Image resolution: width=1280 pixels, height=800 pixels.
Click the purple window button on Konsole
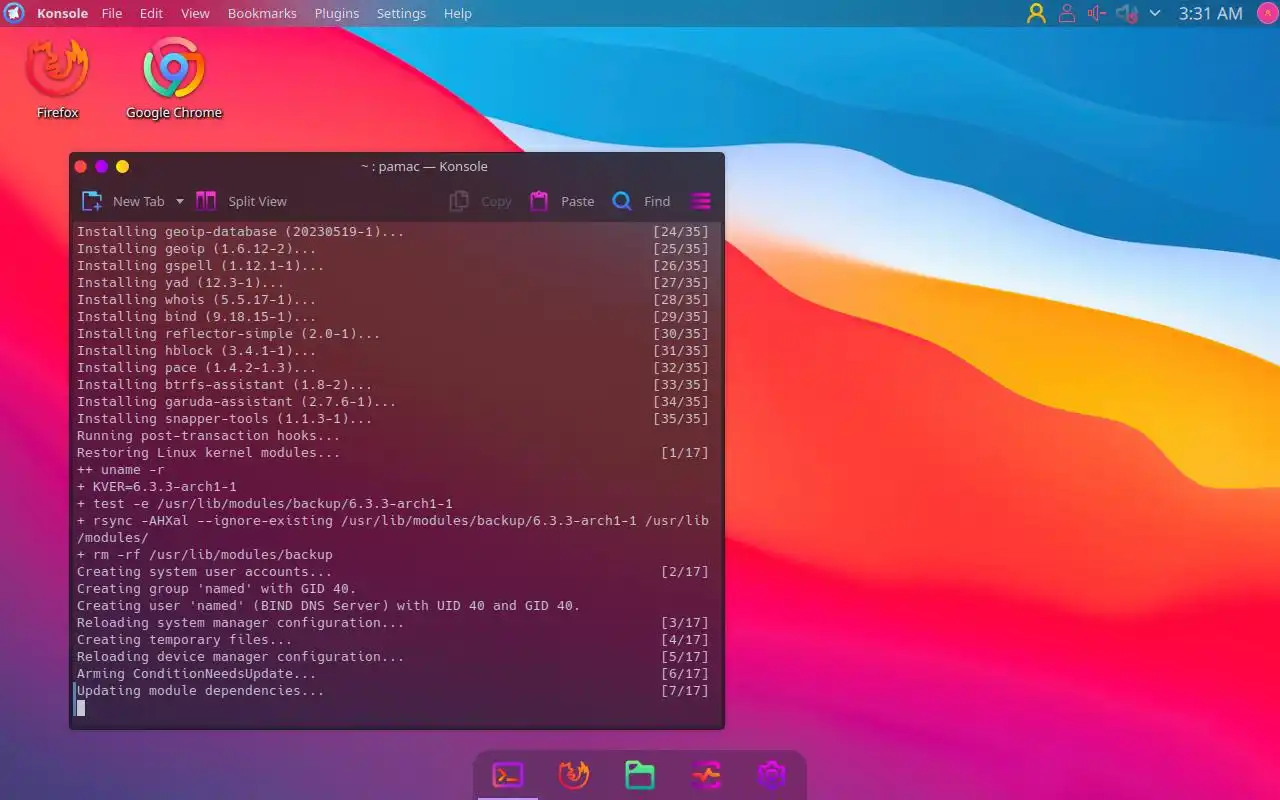pyautogui.click(x=102, y=166)
